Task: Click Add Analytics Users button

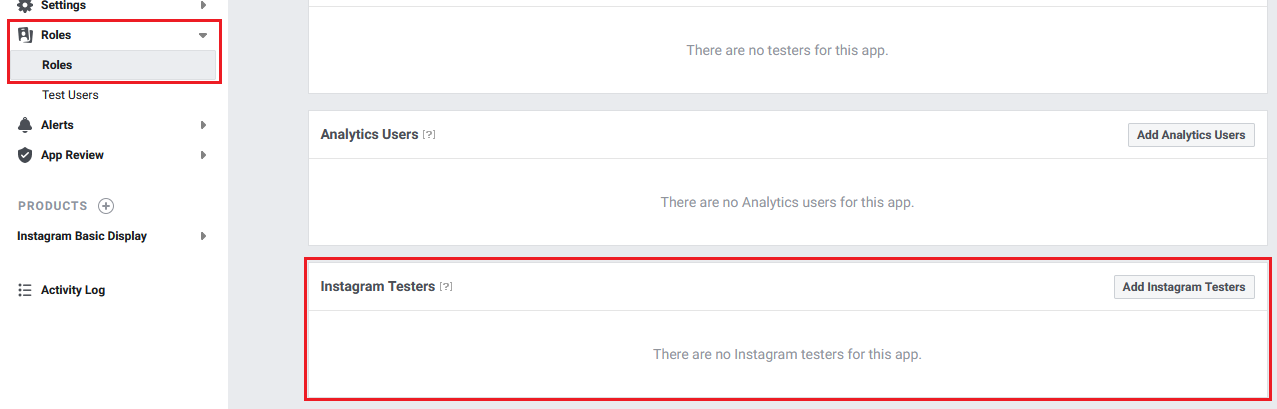Action: click(x=1191, y=135)
